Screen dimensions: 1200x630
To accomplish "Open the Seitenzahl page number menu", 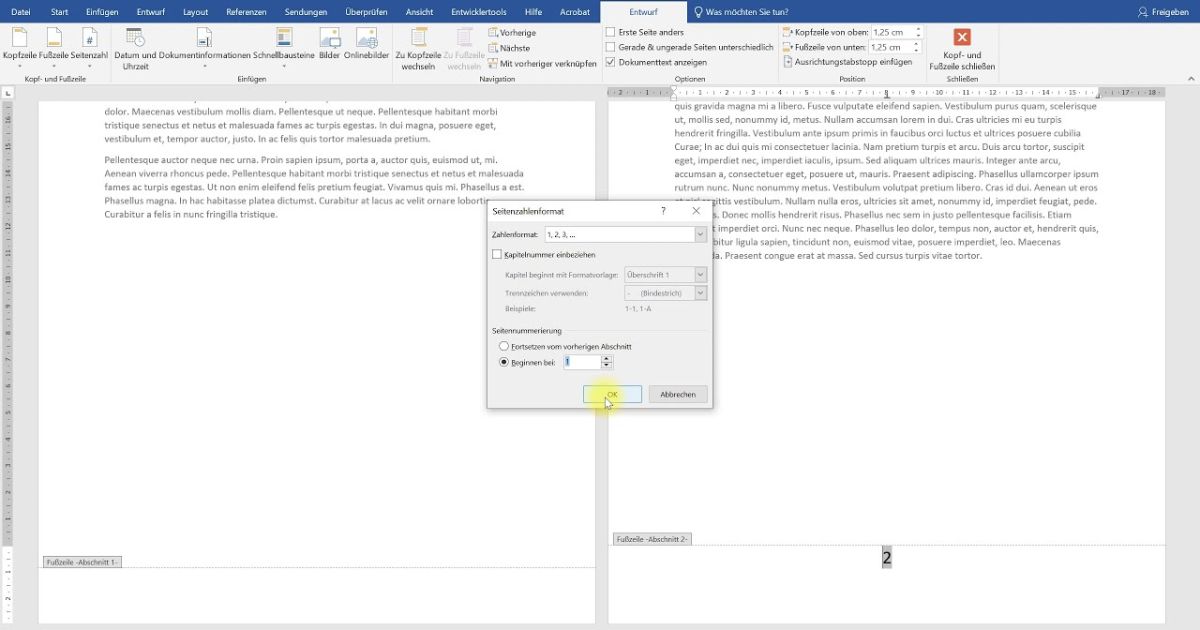I will pyautogui.click(x=89, y=47).
